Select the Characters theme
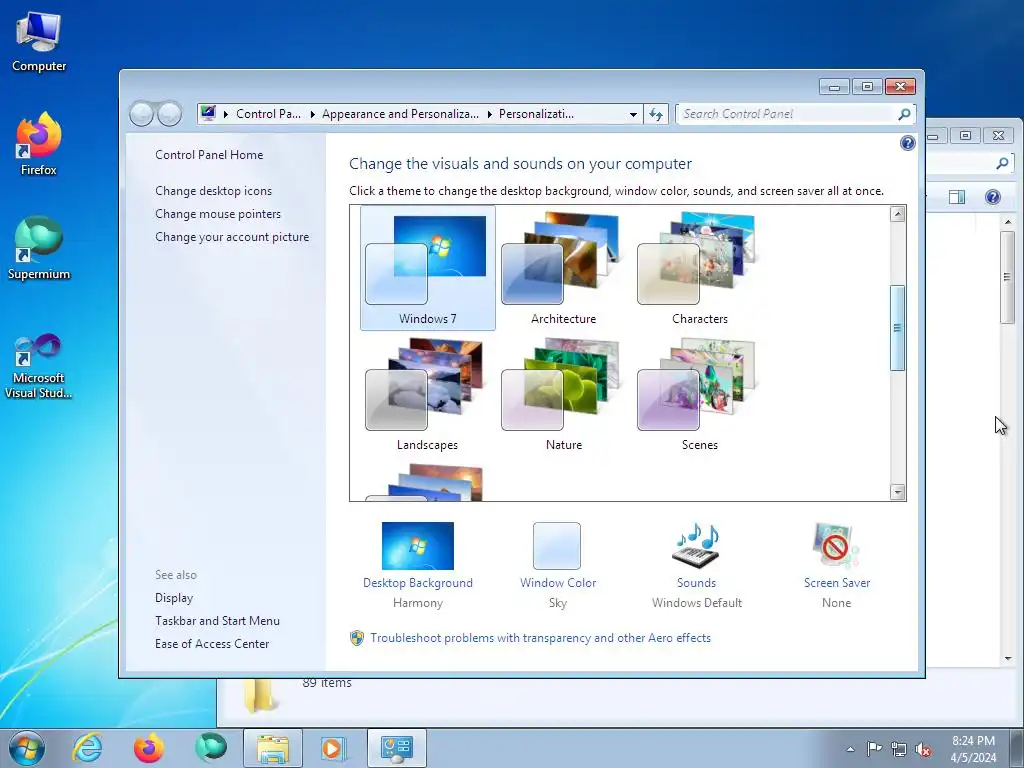 (699, 268)
